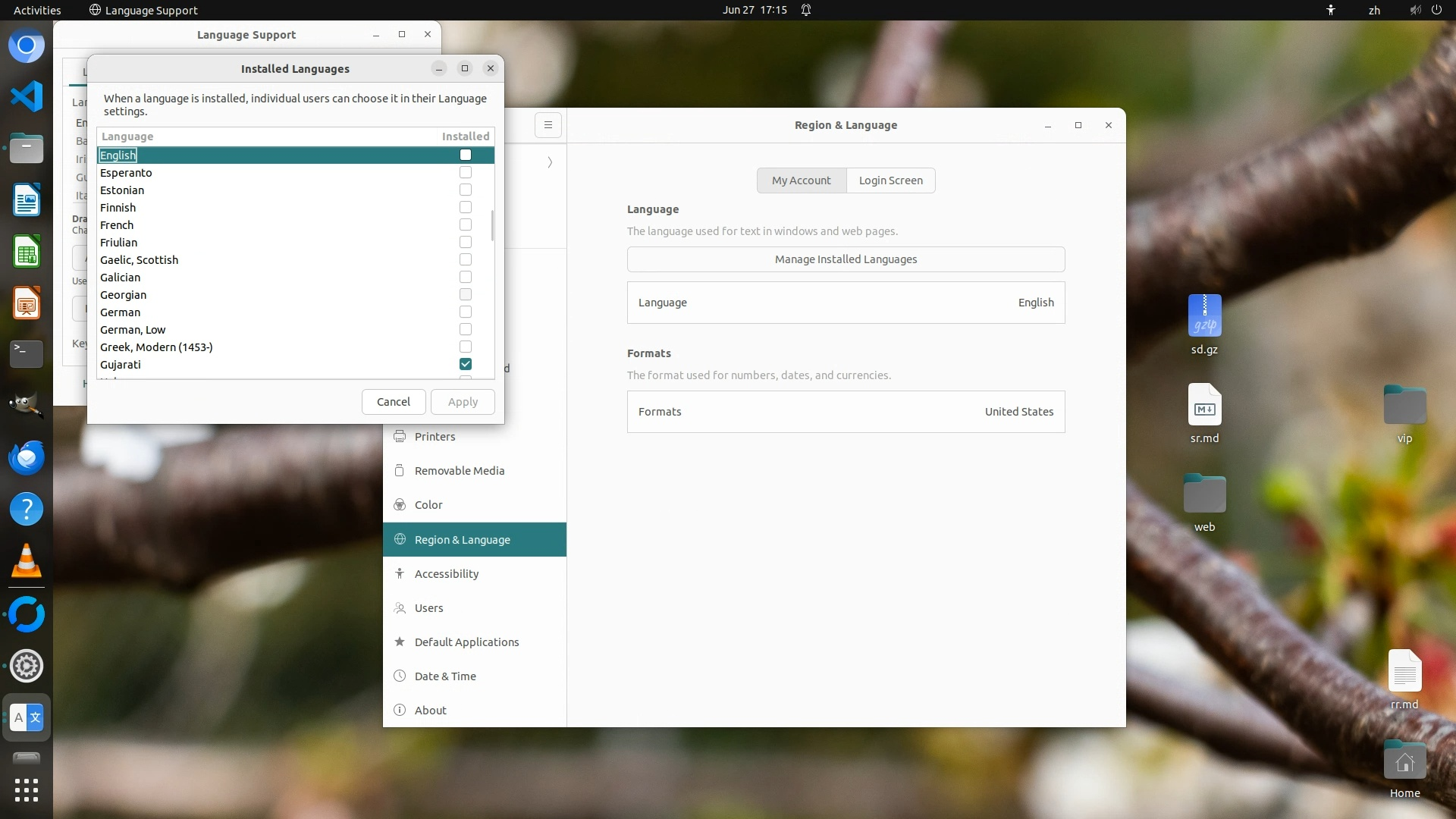Viewport: 1456px width, 819px height.
Task: Select the My Account tab
Action: tap(801, 180)
